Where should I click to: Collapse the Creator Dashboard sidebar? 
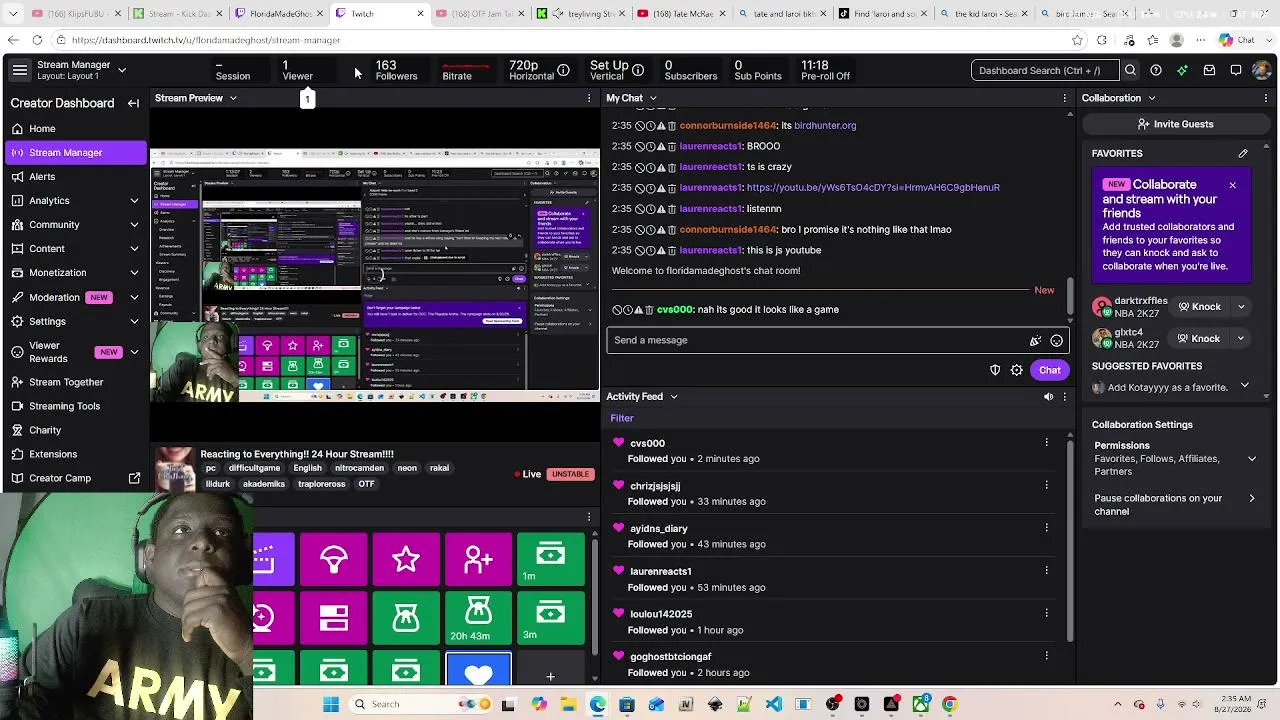click(133, 103)
